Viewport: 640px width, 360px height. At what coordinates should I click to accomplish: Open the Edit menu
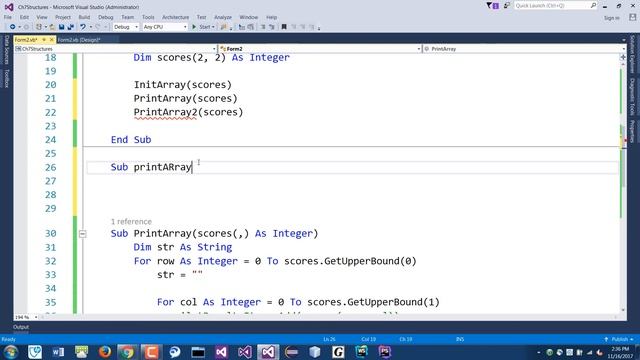pos(24,17)
